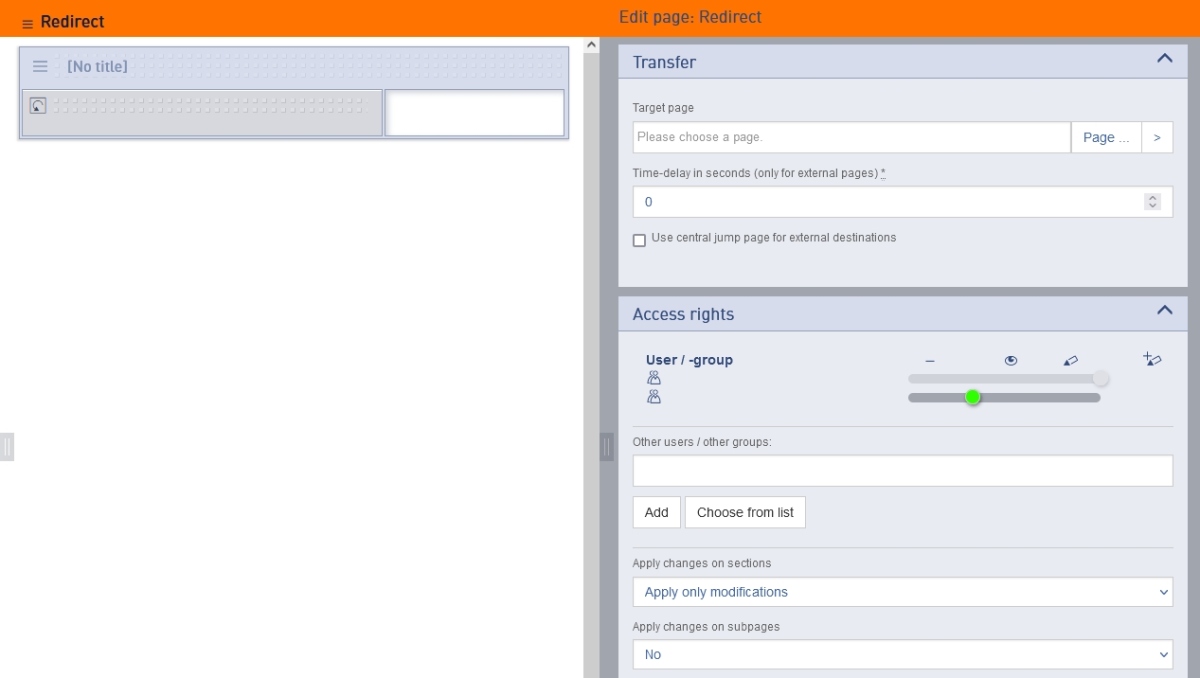This screenshot has height=678, width=1200.
Task: Open the Redirect page hamburger menu
Action: point(28,23)
